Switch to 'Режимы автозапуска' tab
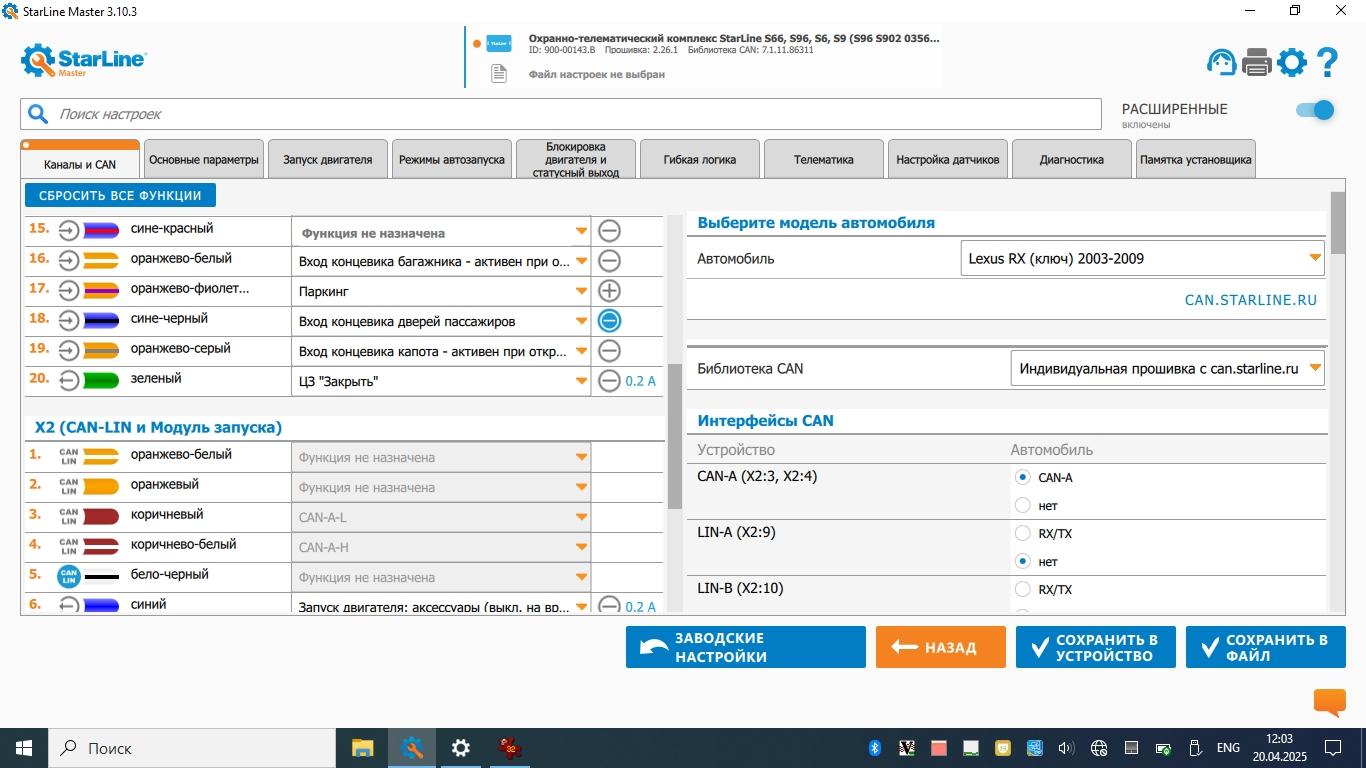Image resolution: width=1366 pixels, height=768 pixels. coord(452,159)
